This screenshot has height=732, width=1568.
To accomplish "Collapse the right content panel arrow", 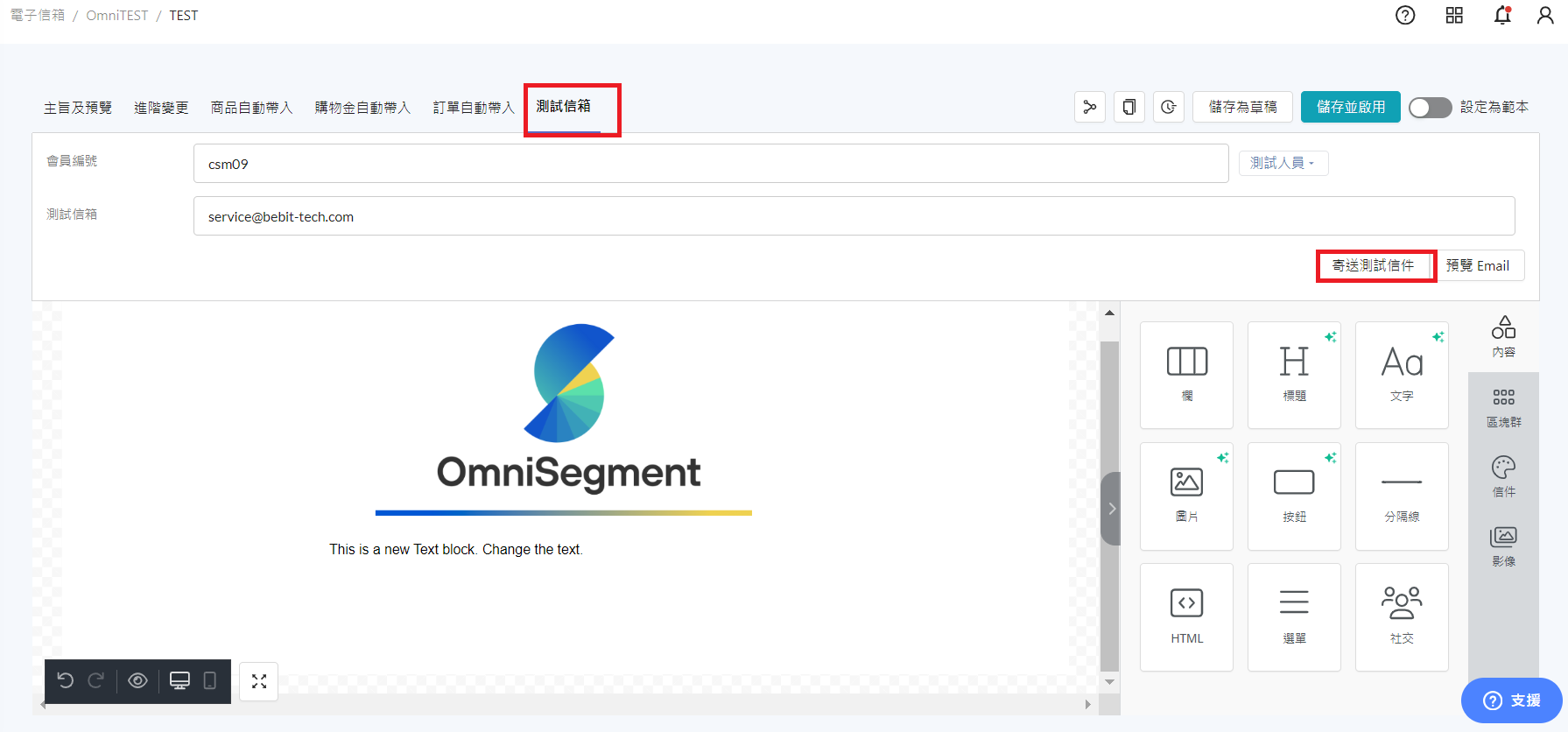I will [1111, 508].
